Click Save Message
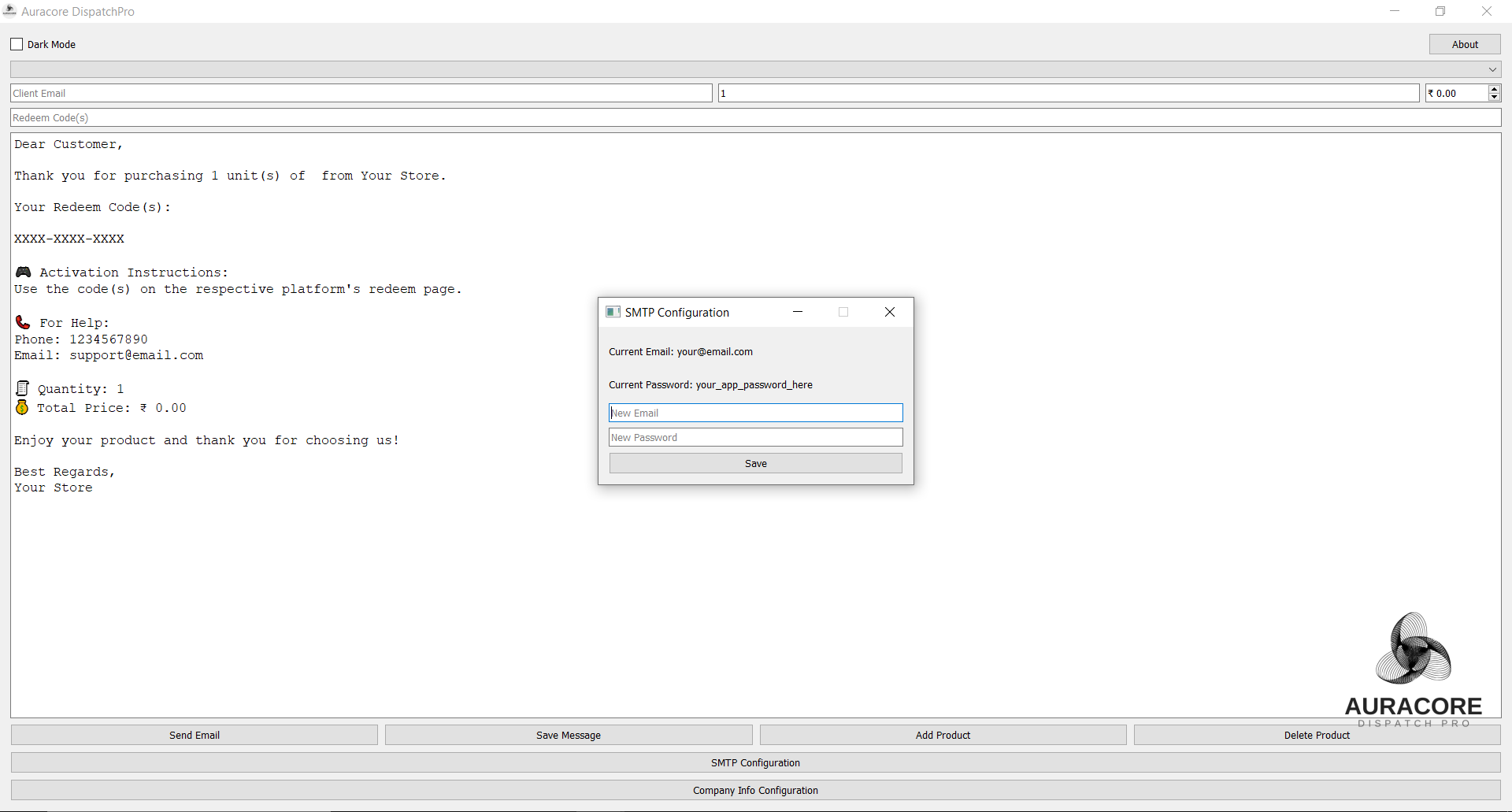This screenshot has height=812, width=1512. click(x=568, y=735)
